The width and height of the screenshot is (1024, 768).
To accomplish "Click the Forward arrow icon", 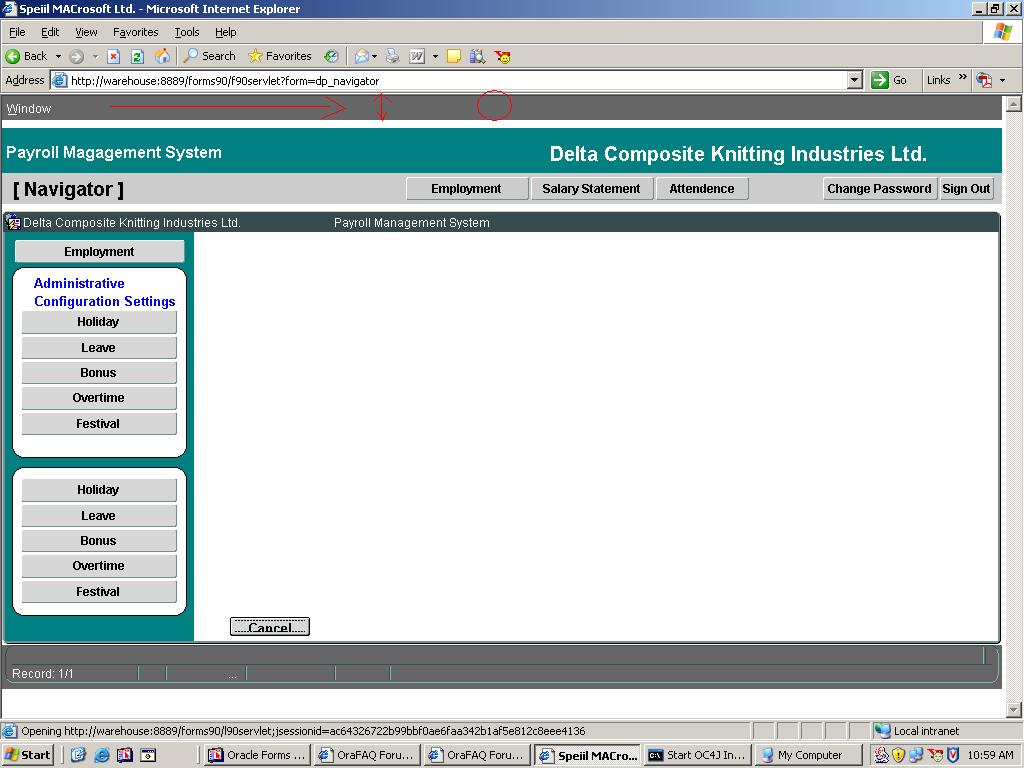I will (76, 56).
